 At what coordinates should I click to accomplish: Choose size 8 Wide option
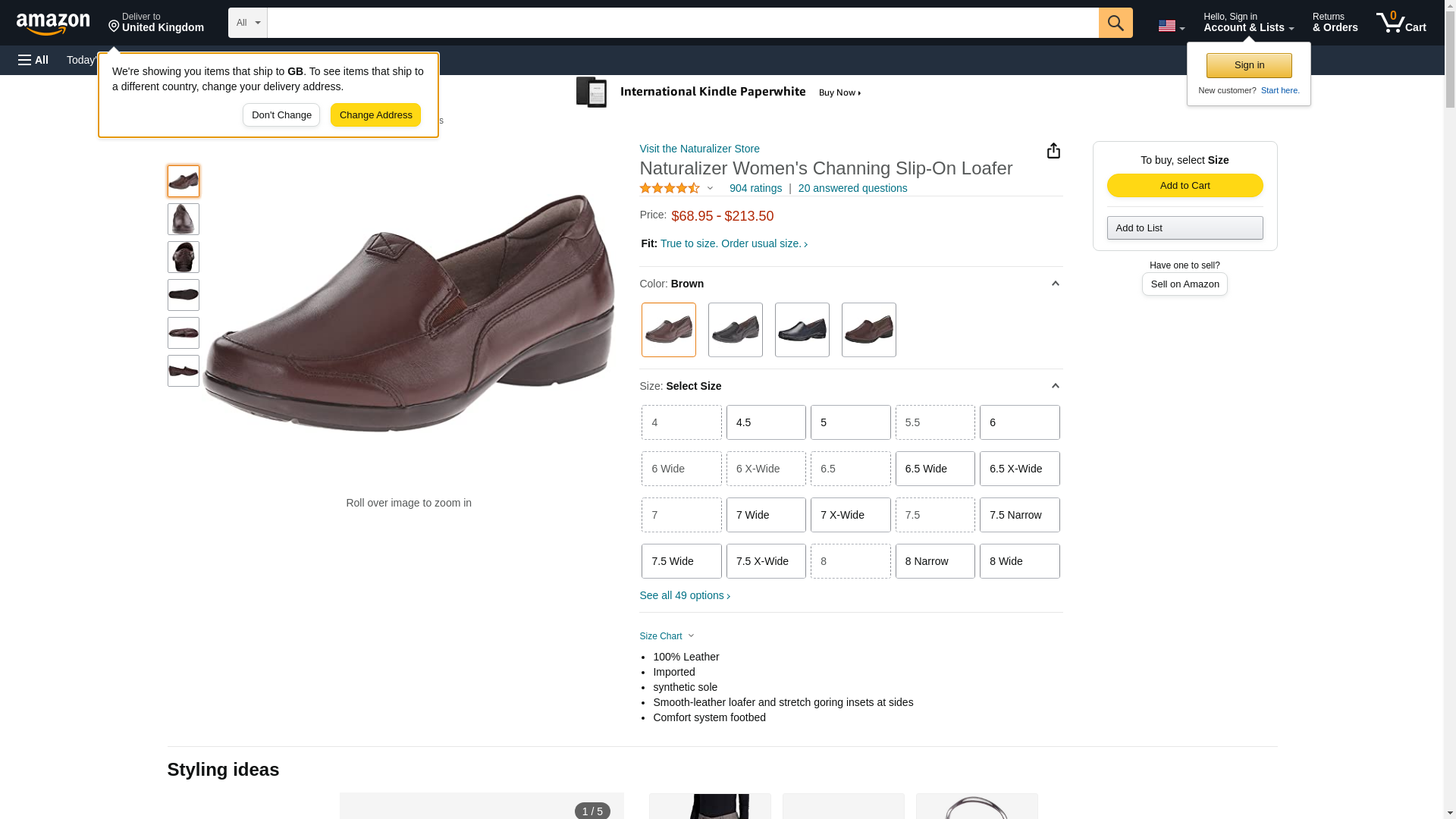1019,561
